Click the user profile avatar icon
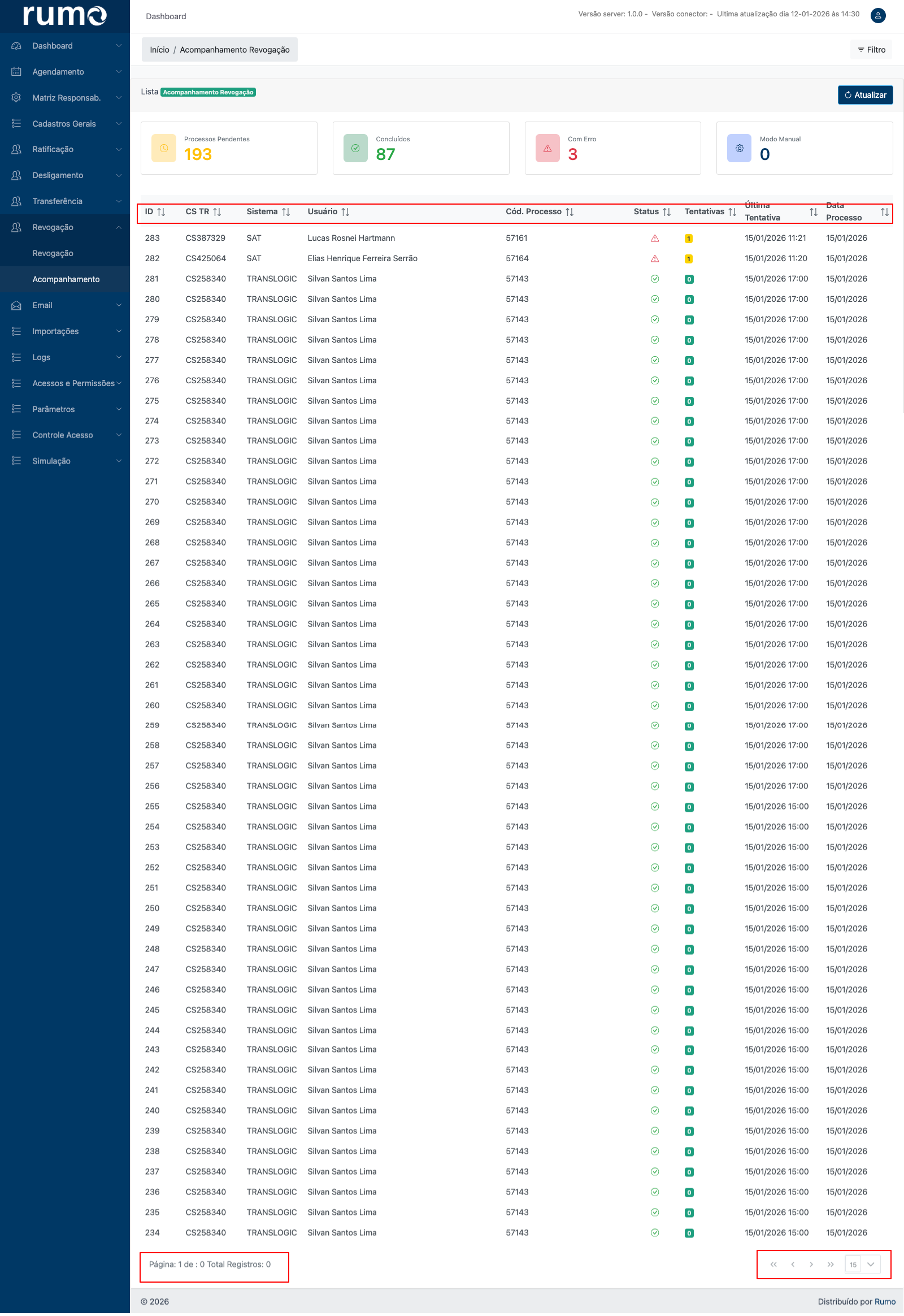The image size is (904, 1316). coord(877,15)
